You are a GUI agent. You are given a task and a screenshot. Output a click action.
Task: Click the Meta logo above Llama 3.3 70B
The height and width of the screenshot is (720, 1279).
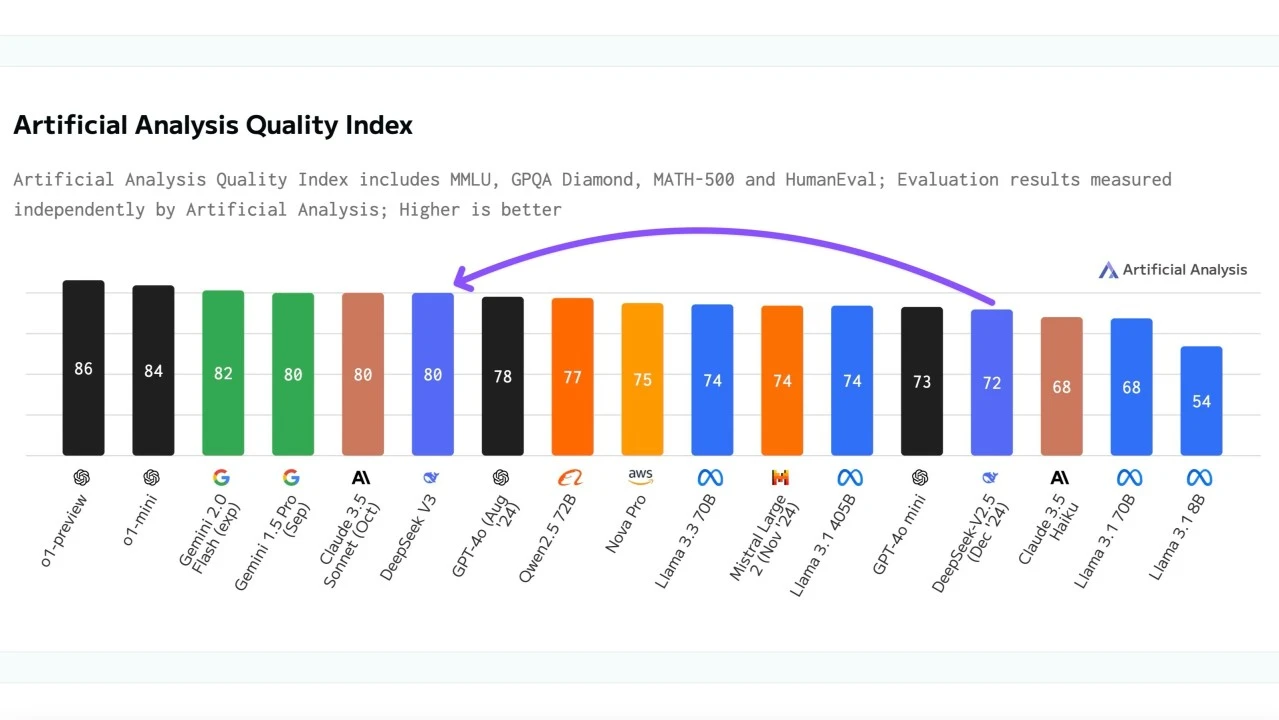point(711,478)
